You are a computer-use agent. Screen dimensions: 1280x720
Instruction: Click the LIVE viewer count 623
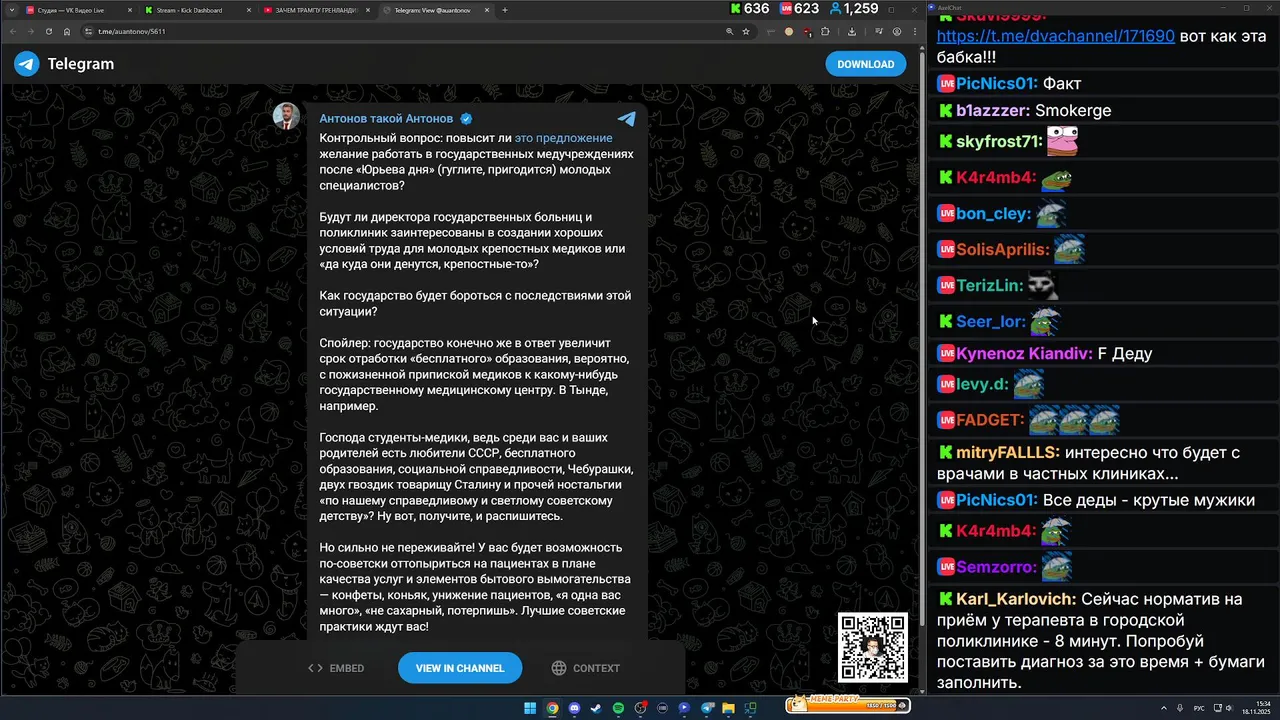pos(799,9)
